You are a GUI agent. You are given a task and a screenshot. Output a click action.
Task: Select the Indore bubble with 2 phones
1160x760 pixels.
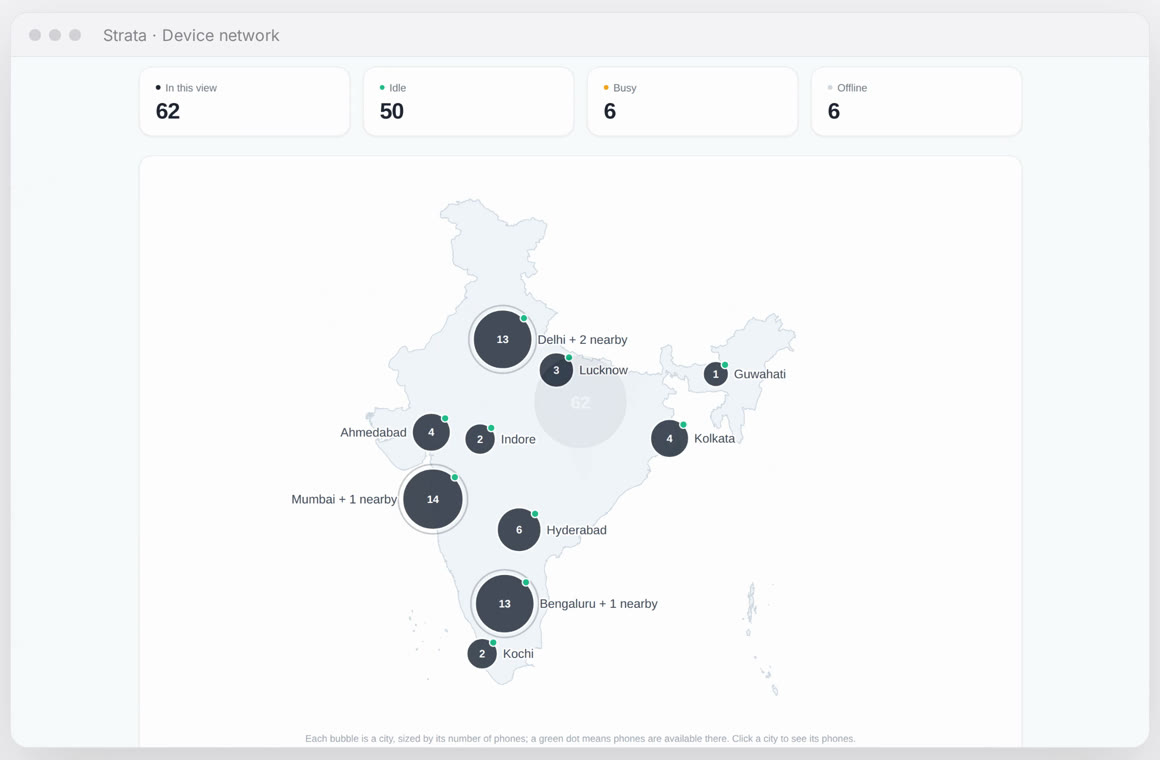tap(479, 439)
